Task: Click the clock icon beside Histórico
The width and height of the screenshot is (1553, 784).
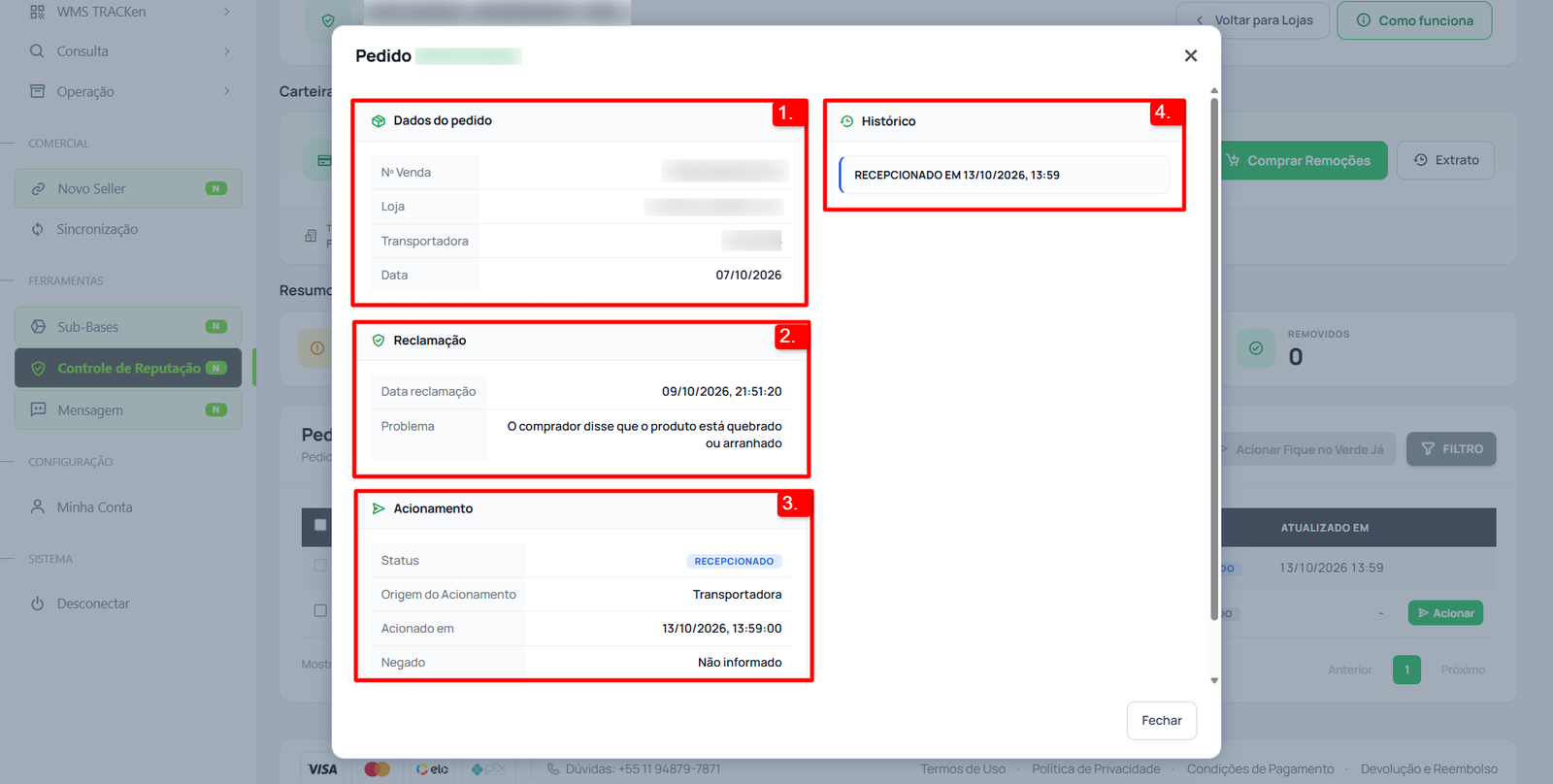Action: (x=846, y=121)
